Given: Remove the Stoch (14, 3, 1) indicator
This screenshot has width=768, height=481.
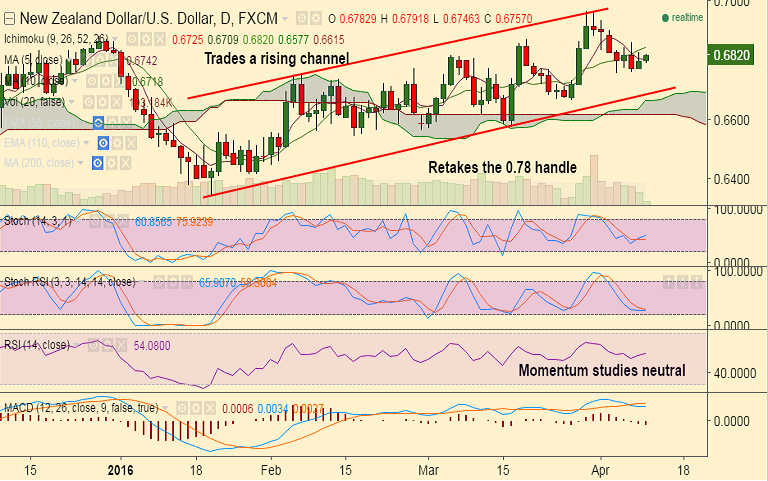Looking at the screenshot, I should tap(122, 221).
